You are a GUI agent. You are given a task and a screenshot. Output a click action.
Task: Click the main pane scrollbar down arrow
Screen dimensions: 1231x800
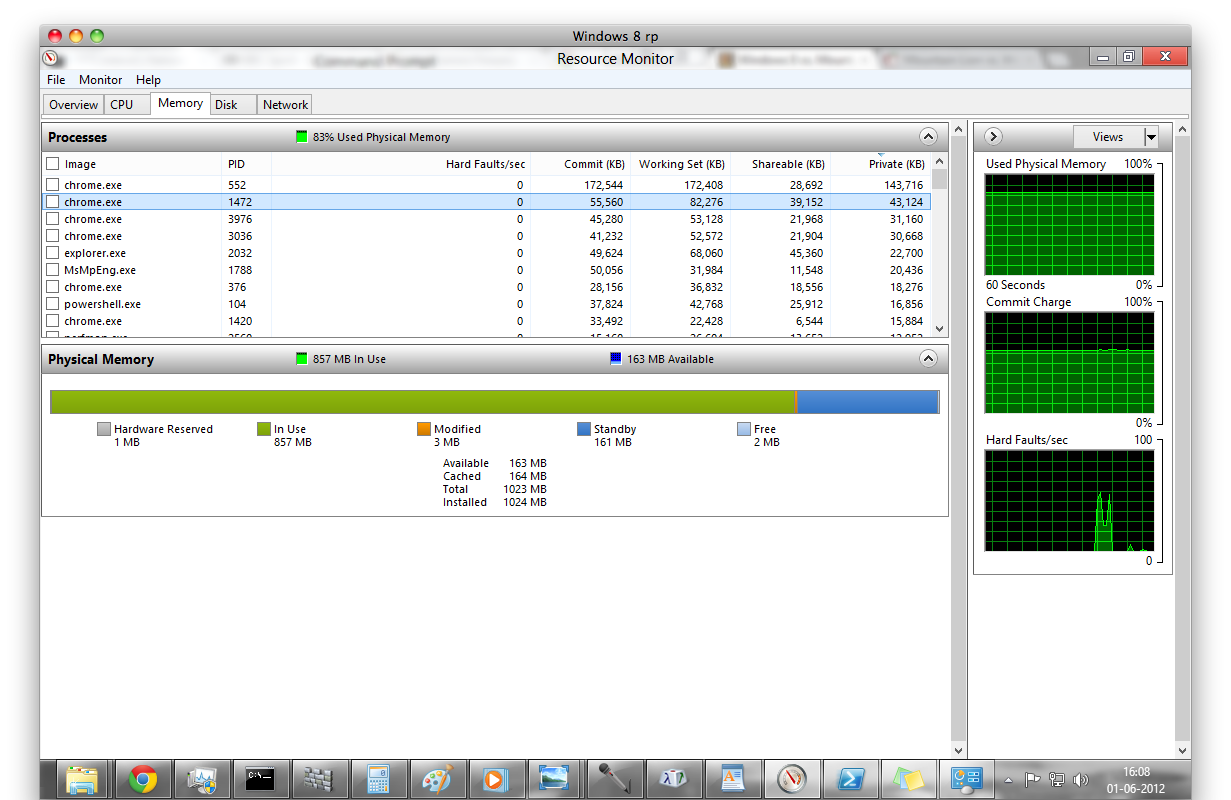(959, 750)
